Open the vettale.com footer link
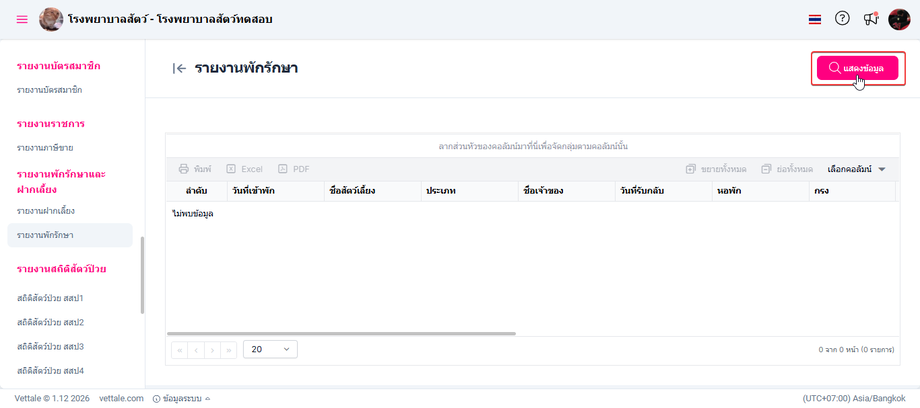The image size is (920, 408). (x=121, y=399)
